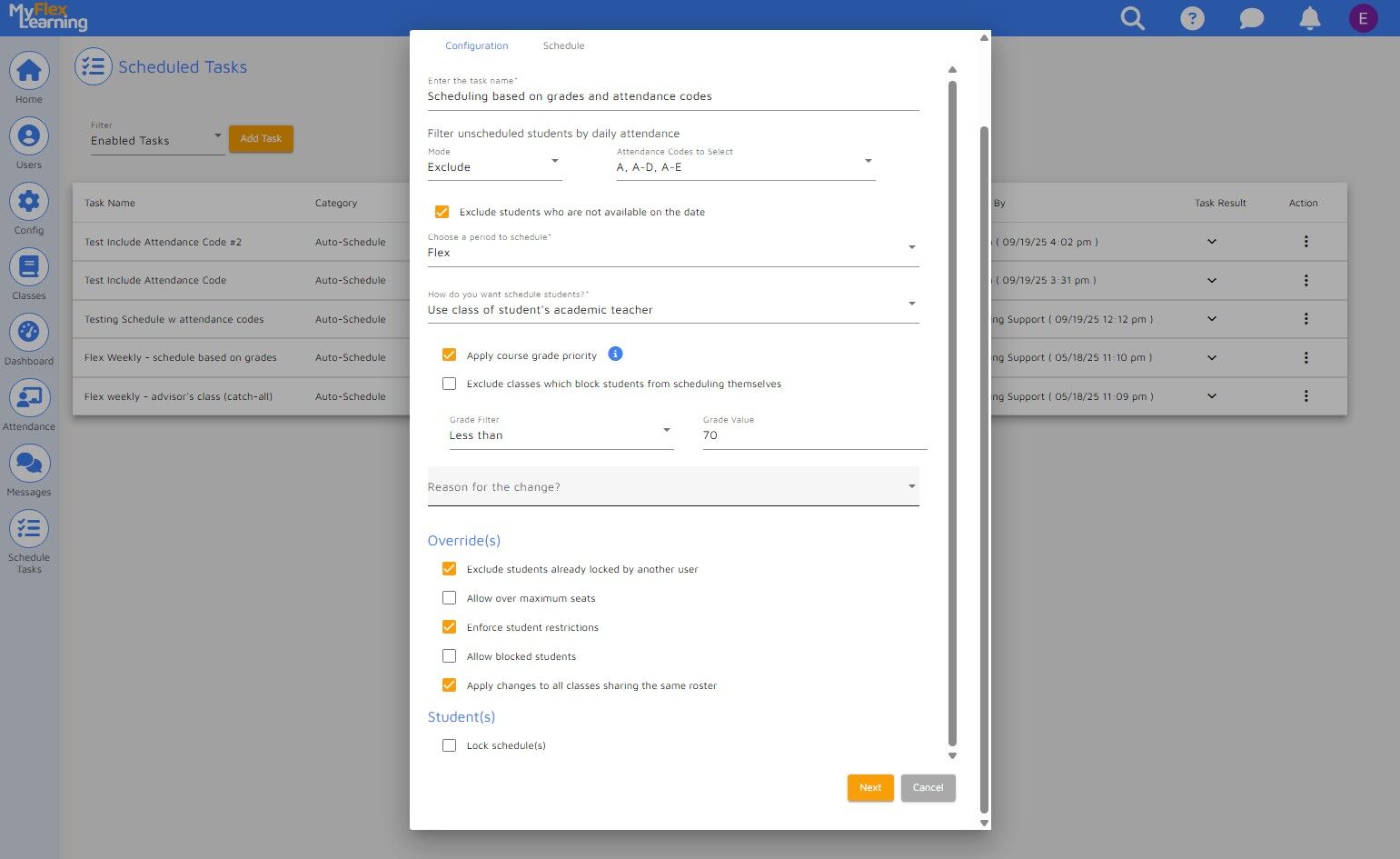Open action menu for Test Include Attendance Code #2

[x=1306, y=242]
